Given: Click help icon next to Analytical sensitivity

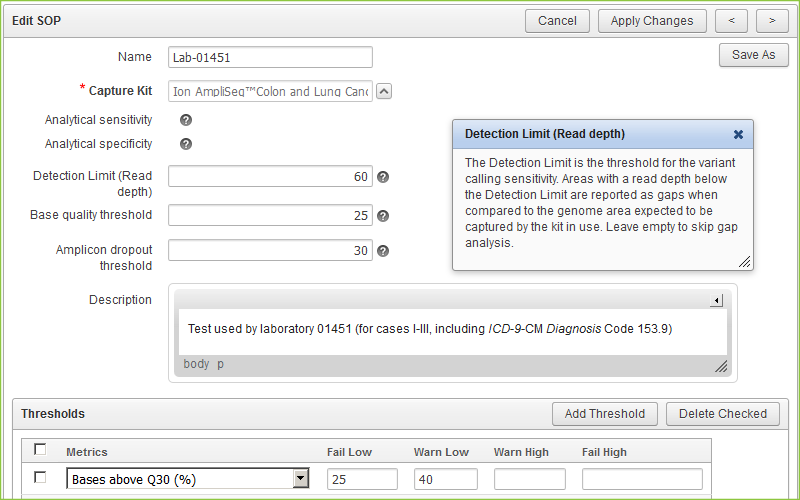Looking at the screenshot, I should [186, 120].
